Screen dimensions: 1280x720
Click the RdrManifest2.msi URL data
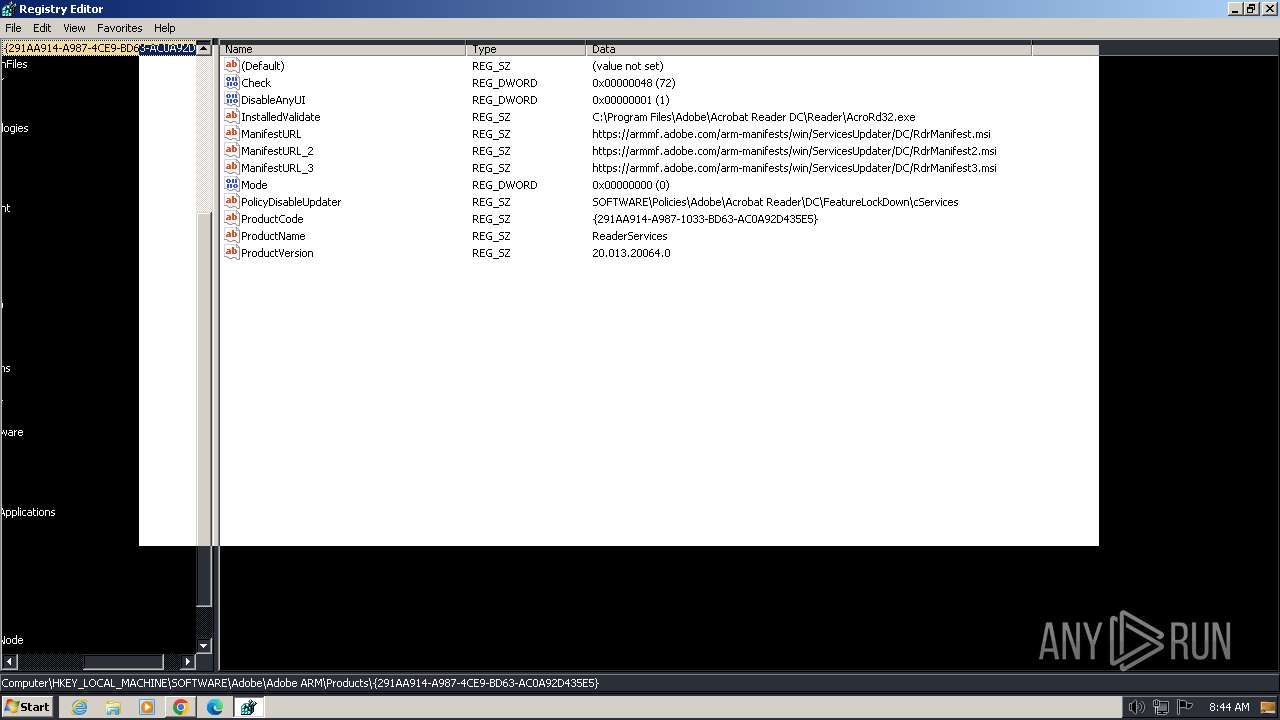pos(795,151)
